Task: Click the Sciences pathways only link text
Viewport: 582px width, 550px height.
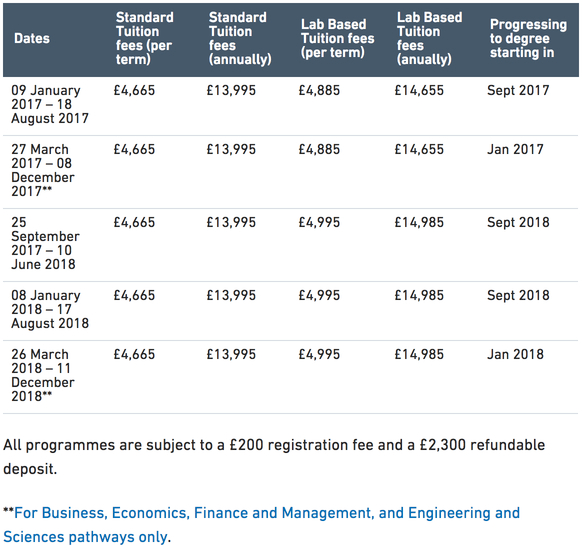Action: coord(85,537)
